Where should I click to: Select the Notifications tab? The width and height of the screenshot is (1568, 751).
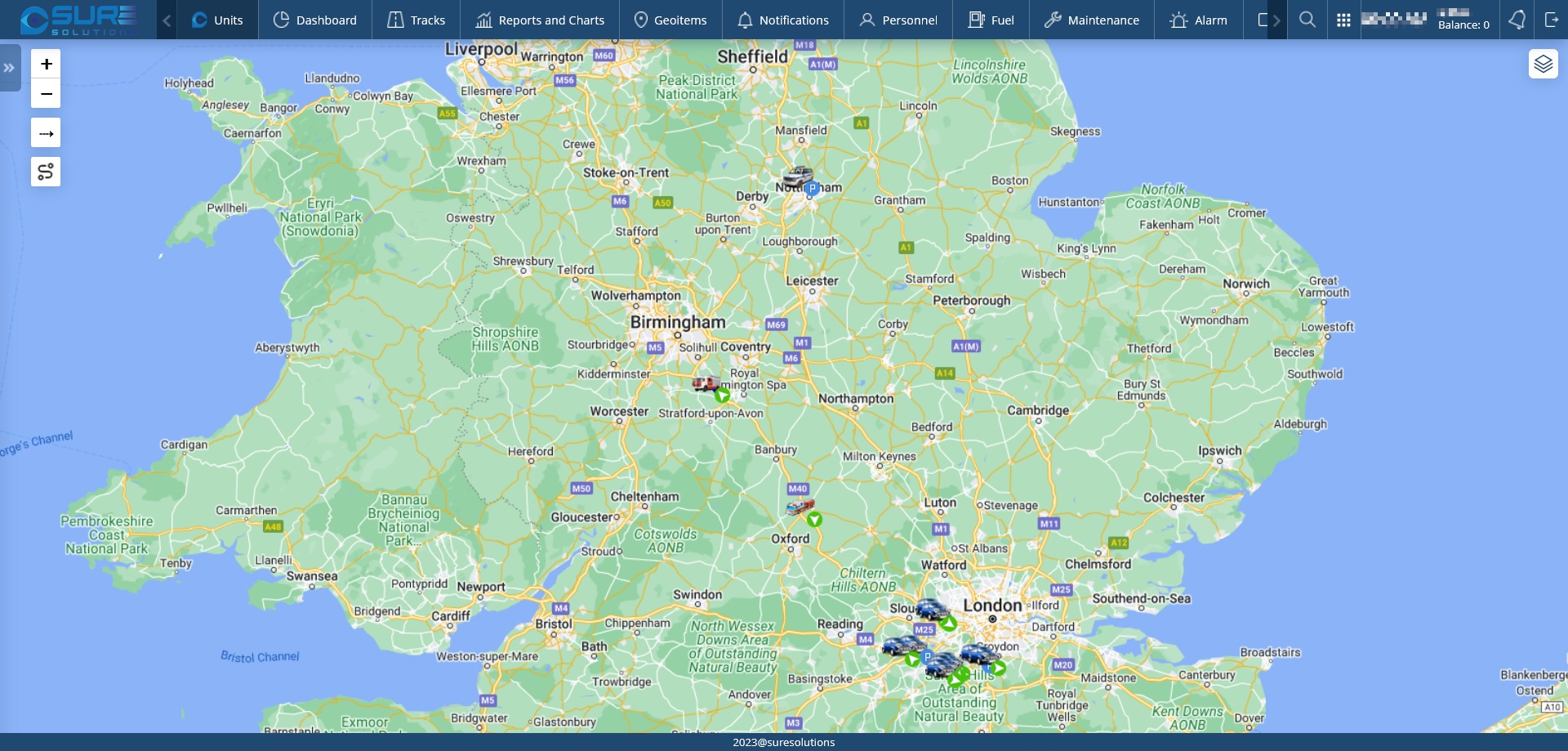[783, 20]
